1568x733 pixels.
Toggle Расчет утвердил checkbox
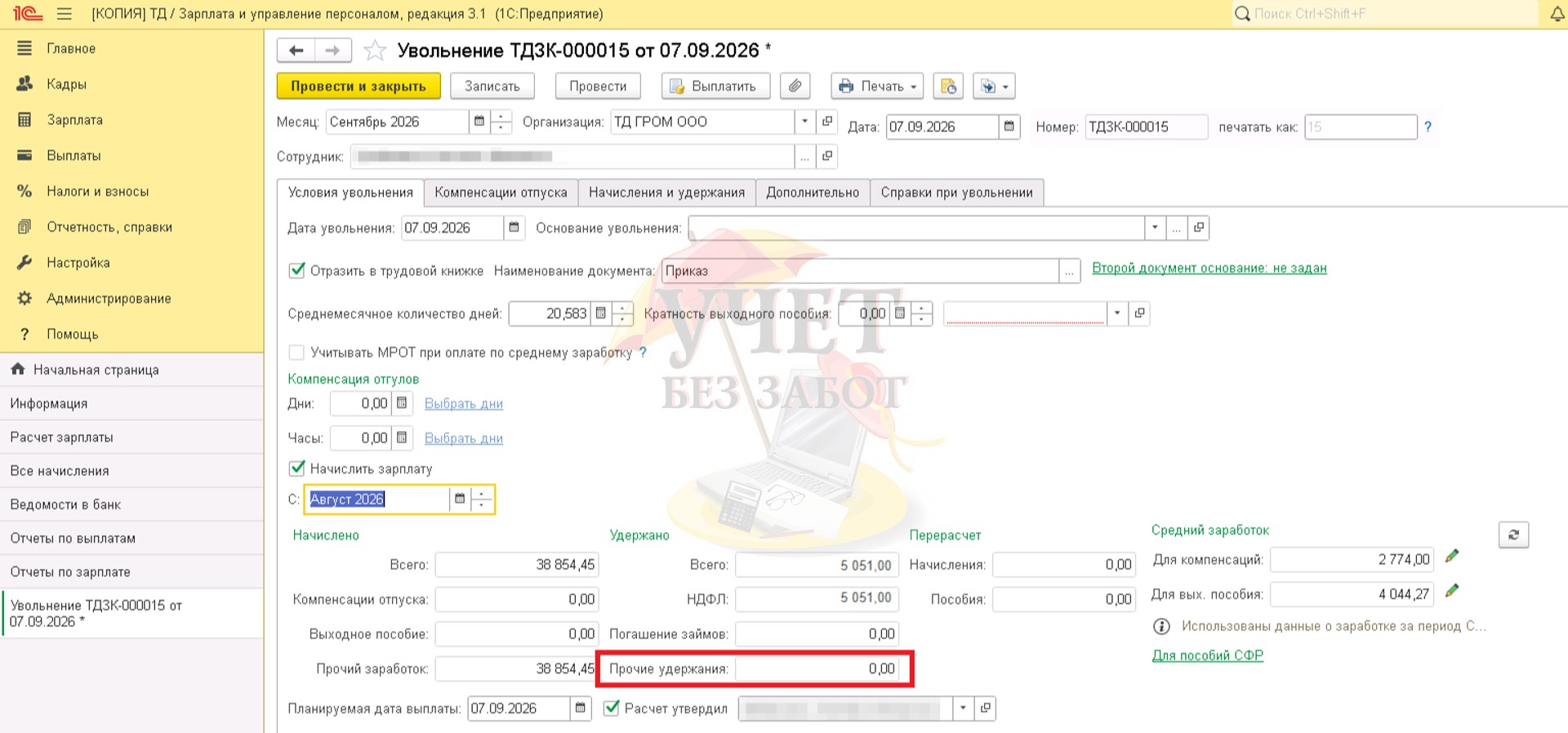click(x=612, y=708)
